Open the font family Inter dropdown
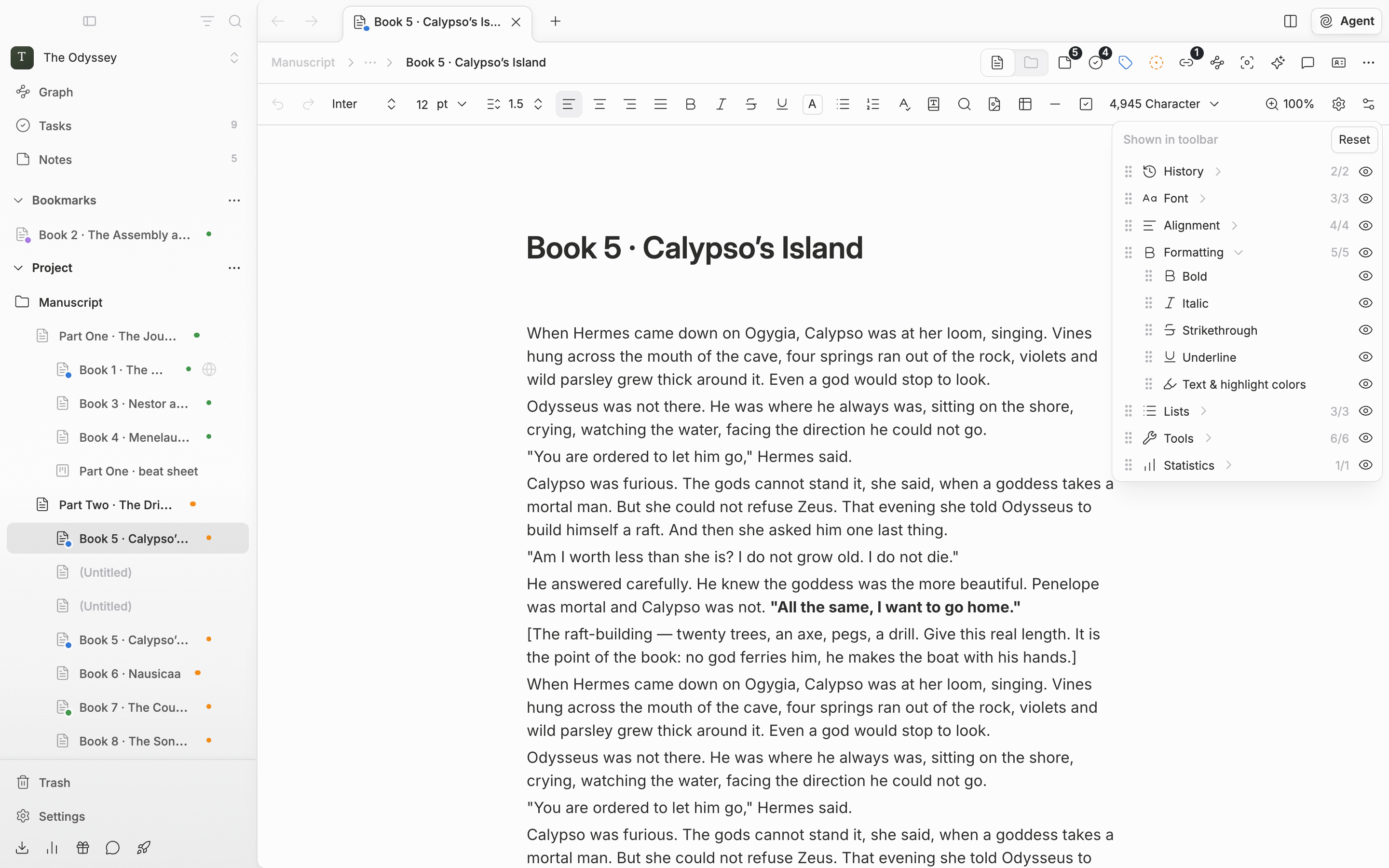The image size is (1389, 868). [364, 104]
